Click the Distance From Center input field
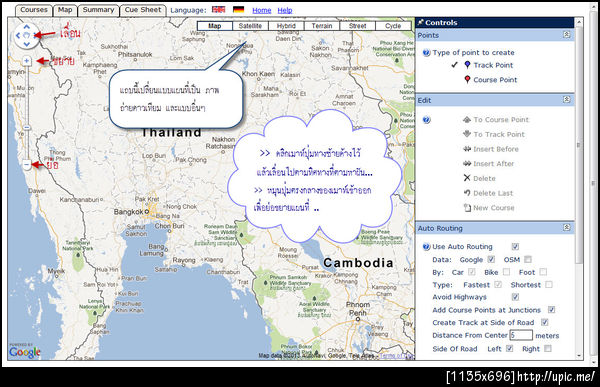Viewport: 600px width, 387px height. [x=521, y=335]
